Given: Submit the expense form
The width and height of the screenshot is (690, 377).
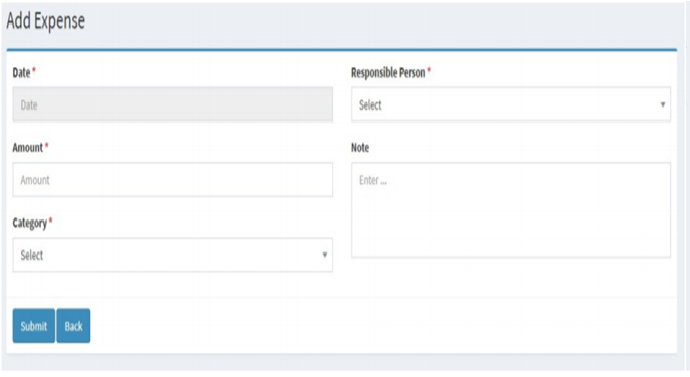Looking at the screenshot, I should [x=33, y=326].
